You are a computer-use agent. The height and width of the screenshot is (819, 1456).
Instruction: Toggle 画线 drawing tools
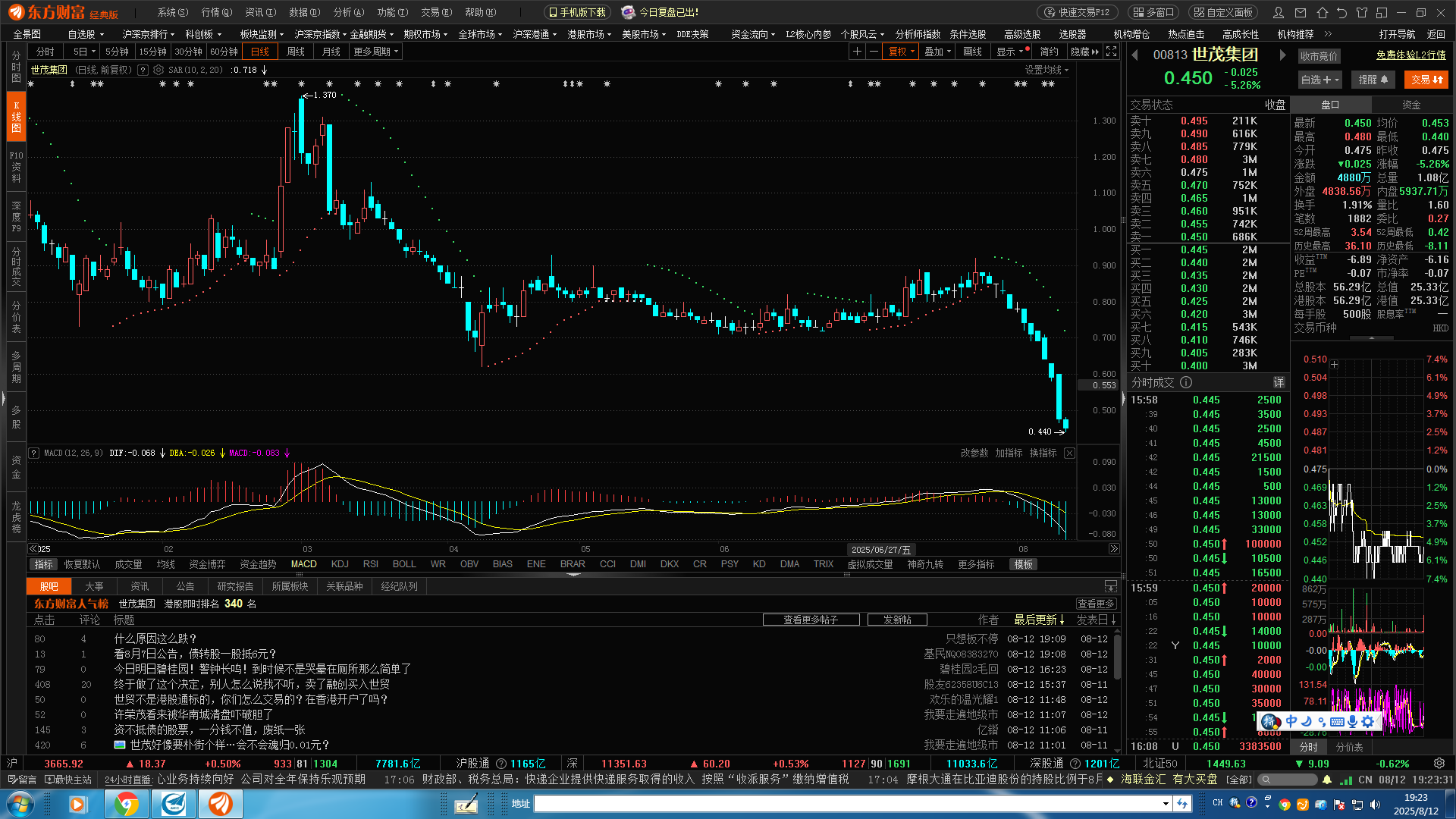coord(973,52)
